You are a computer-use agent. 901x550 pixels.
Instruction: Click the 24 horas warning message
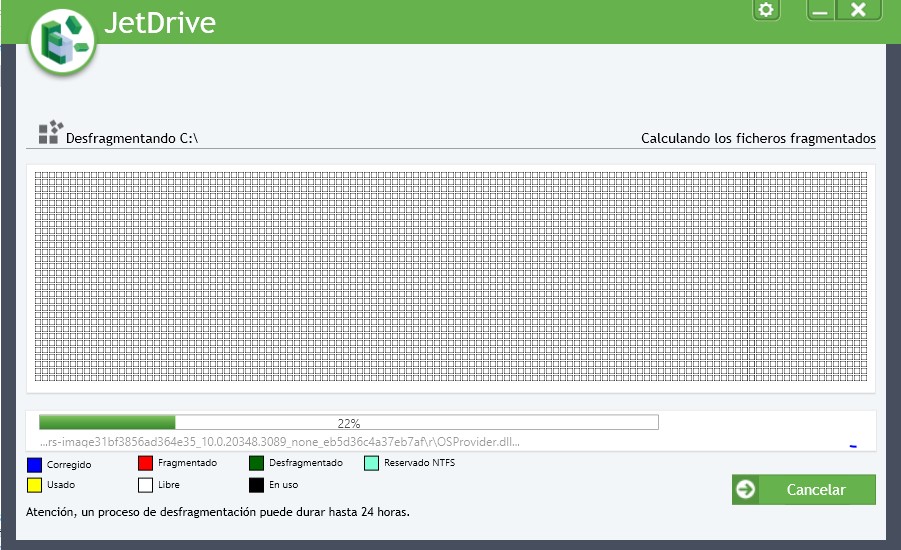[217, 512]
